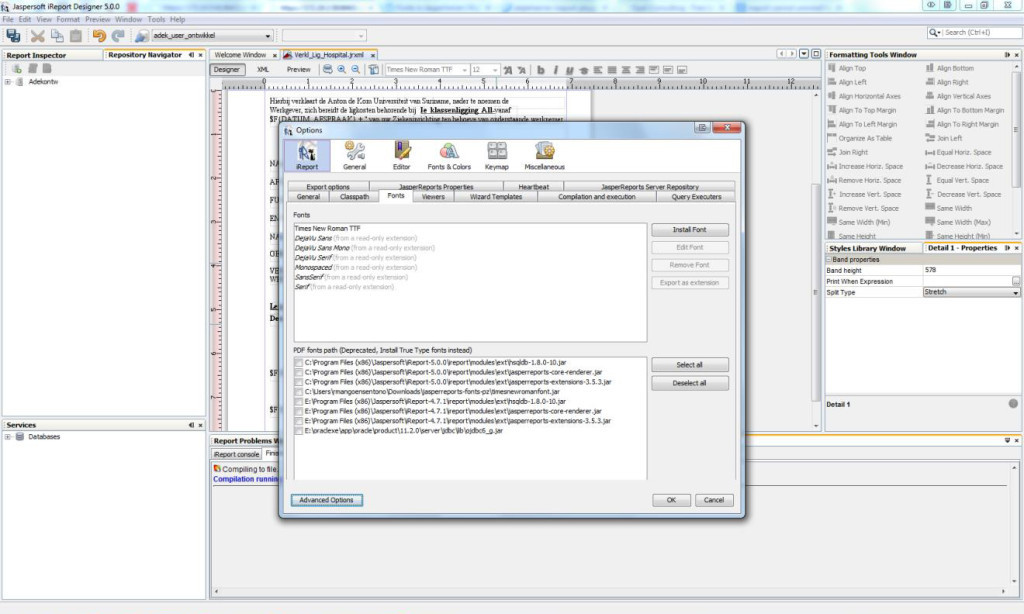Click Cancel in the Options dialog
The width and height of the screenshot is (1024, 614).
coord(714,500)
